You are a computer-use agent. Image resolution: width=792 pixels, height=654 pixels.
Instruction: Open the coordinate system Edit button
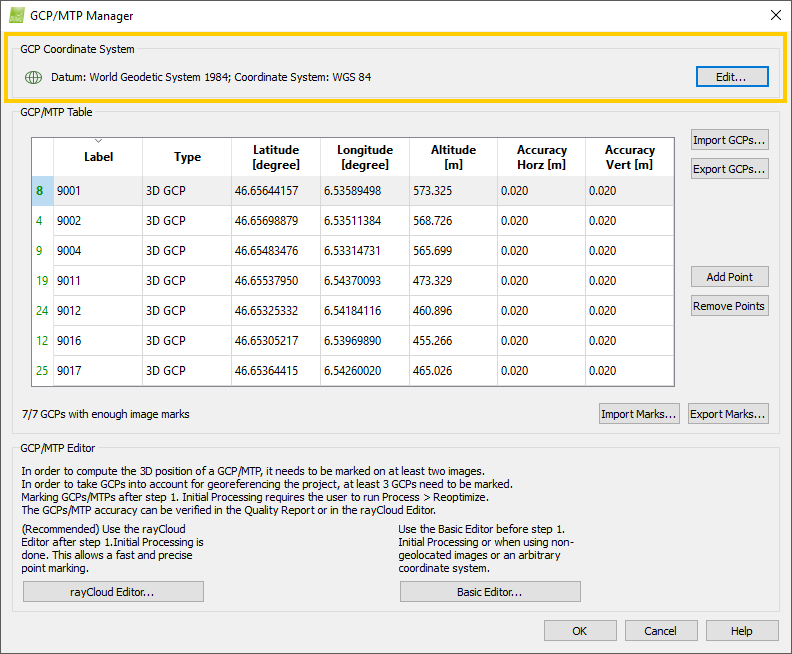click(x=732, y=77)
